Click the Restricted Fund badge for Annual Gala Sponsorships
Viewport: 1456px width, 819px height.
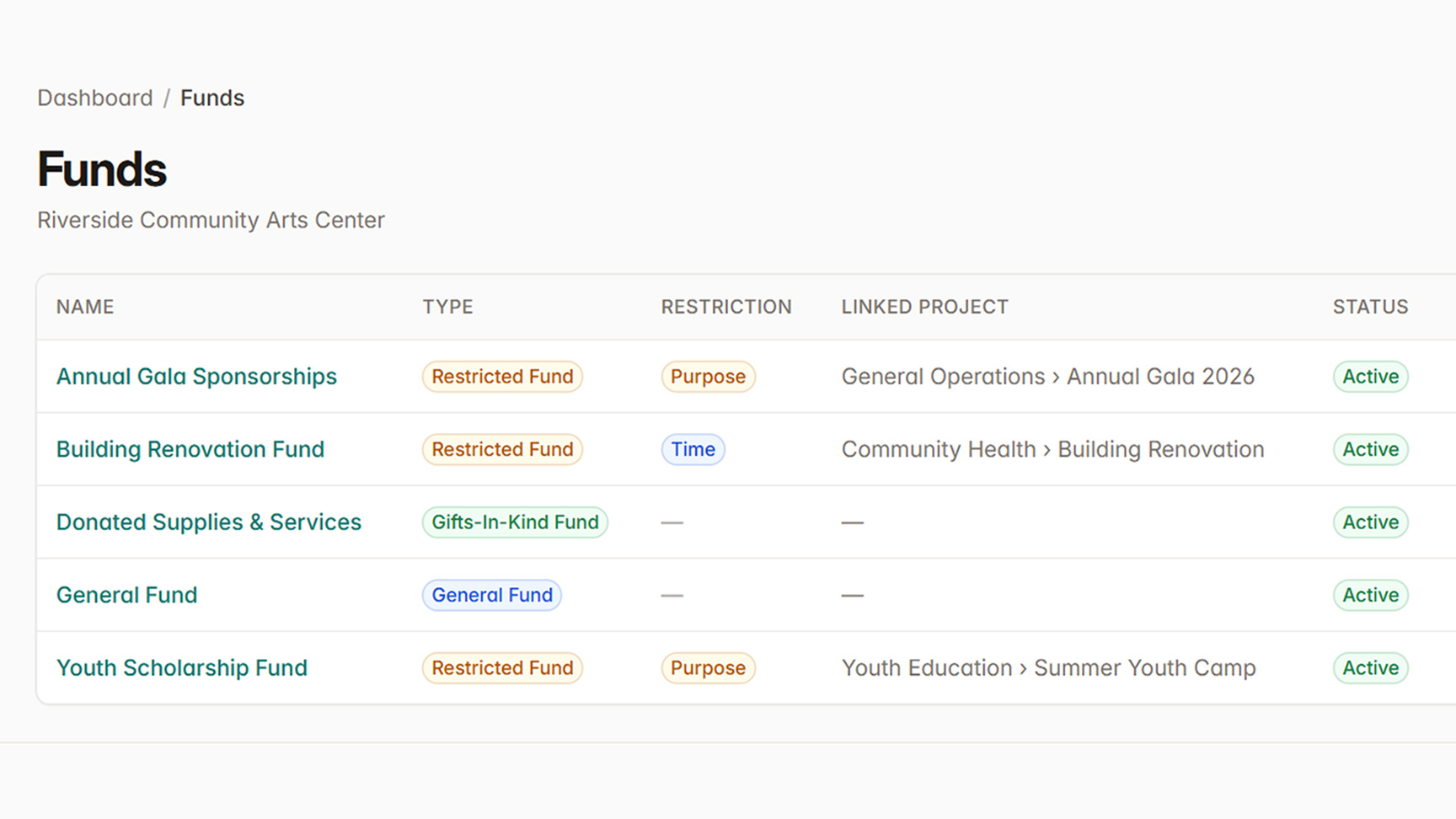tap(502, 377)
